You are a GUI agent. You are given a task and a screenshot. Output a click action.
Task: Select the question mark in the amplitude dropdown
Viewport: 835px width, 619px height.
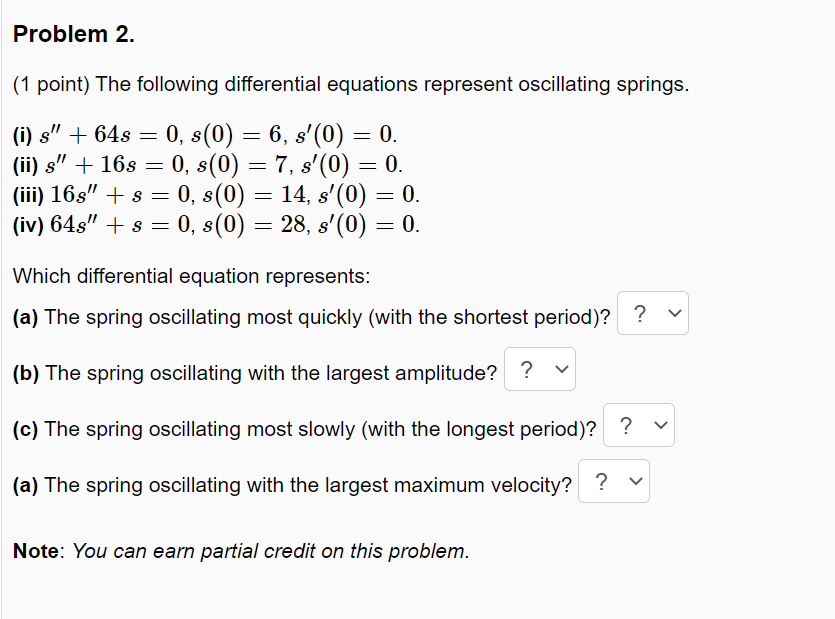(x=527, y=369)
